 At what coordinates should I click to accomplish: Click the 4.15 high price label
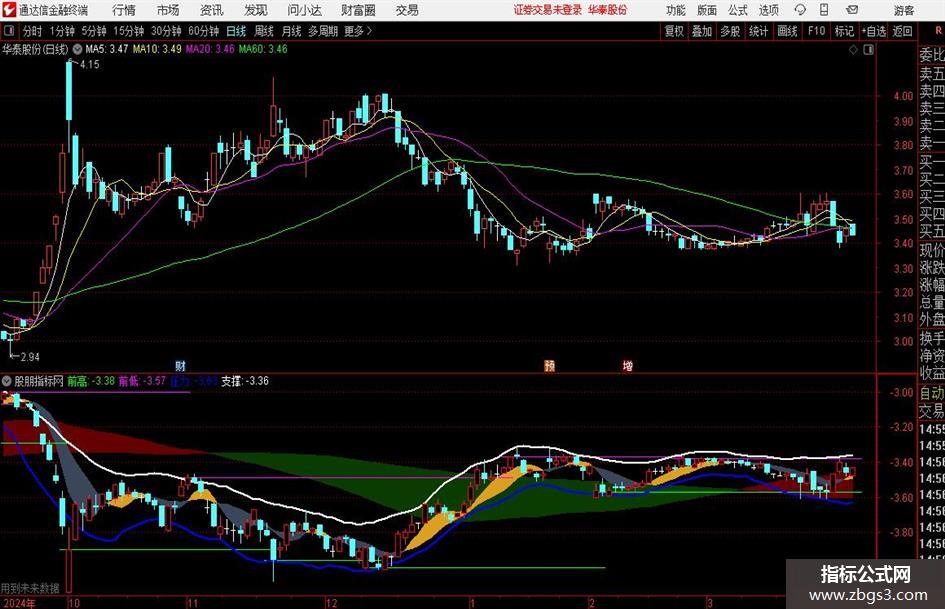coord(89,64)
